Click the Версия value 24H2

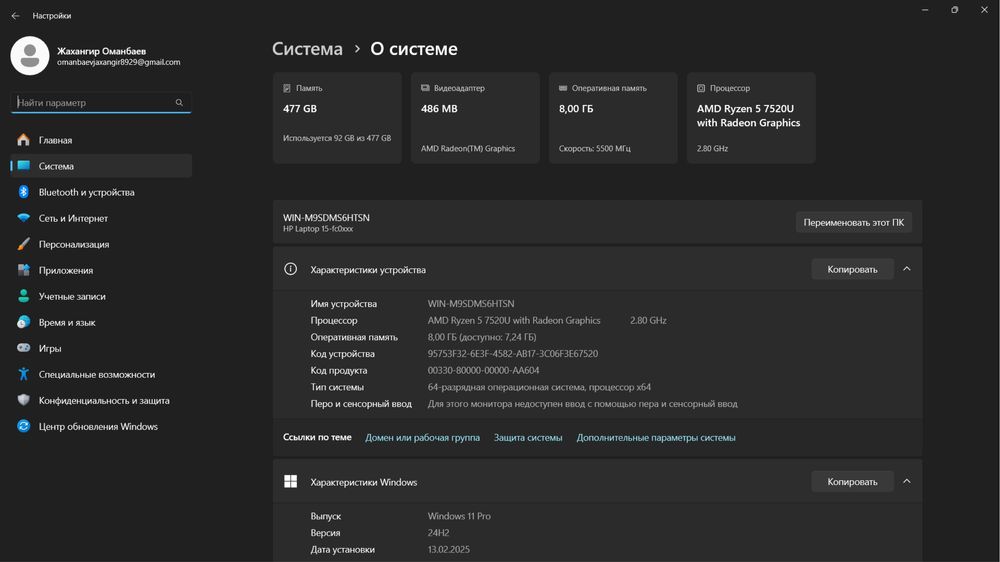[x=438, y=533]
